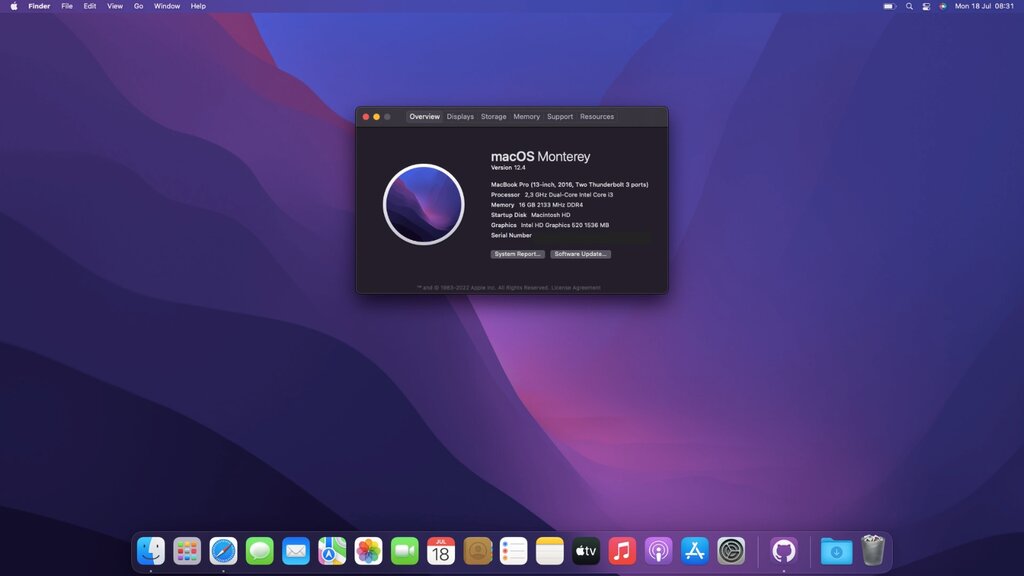The height and width of the screenshot is (576, 1024).
Task: Open the App Store dock icon
Action: point(695,550)
